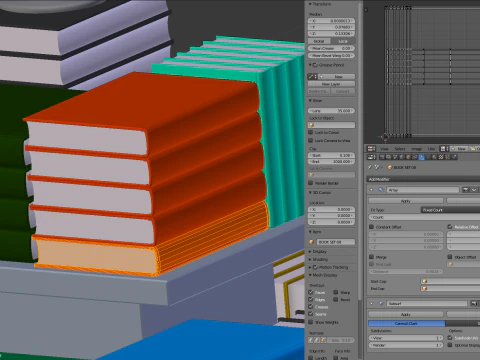Image resolution: width=480 pixels, height=360 pixels.
Task: Open the UVs menu in UV editor
Action: point(431,149)
